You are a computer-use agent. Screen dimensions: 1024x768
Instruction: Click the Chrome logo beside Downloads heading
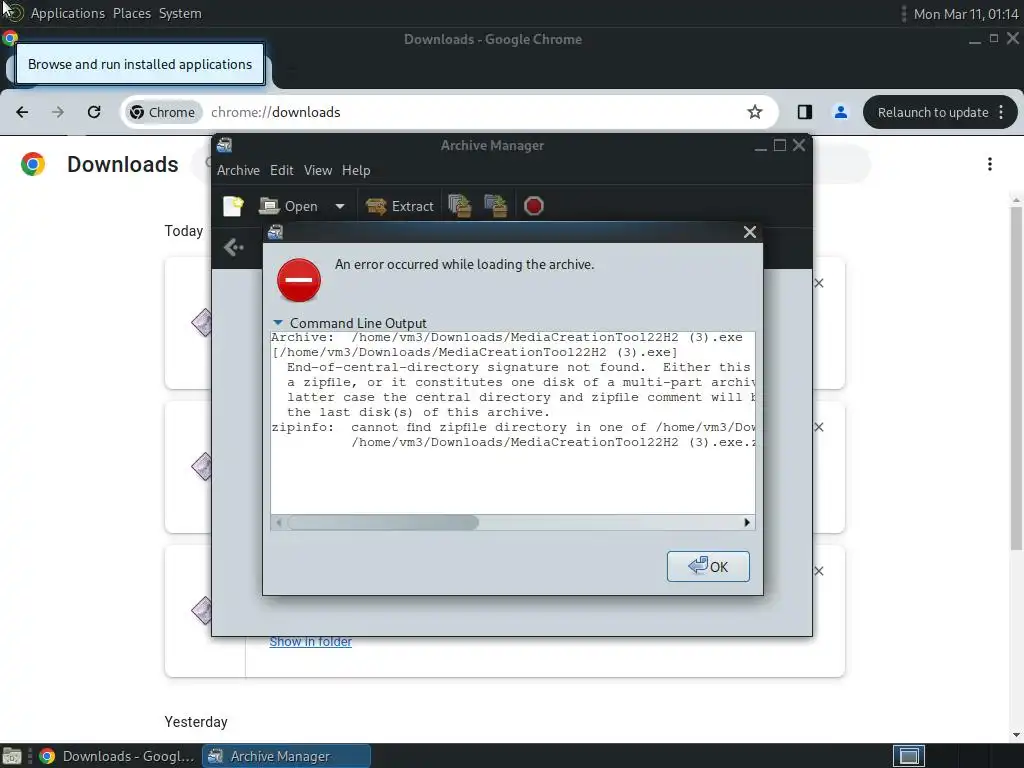coord(33,164)
